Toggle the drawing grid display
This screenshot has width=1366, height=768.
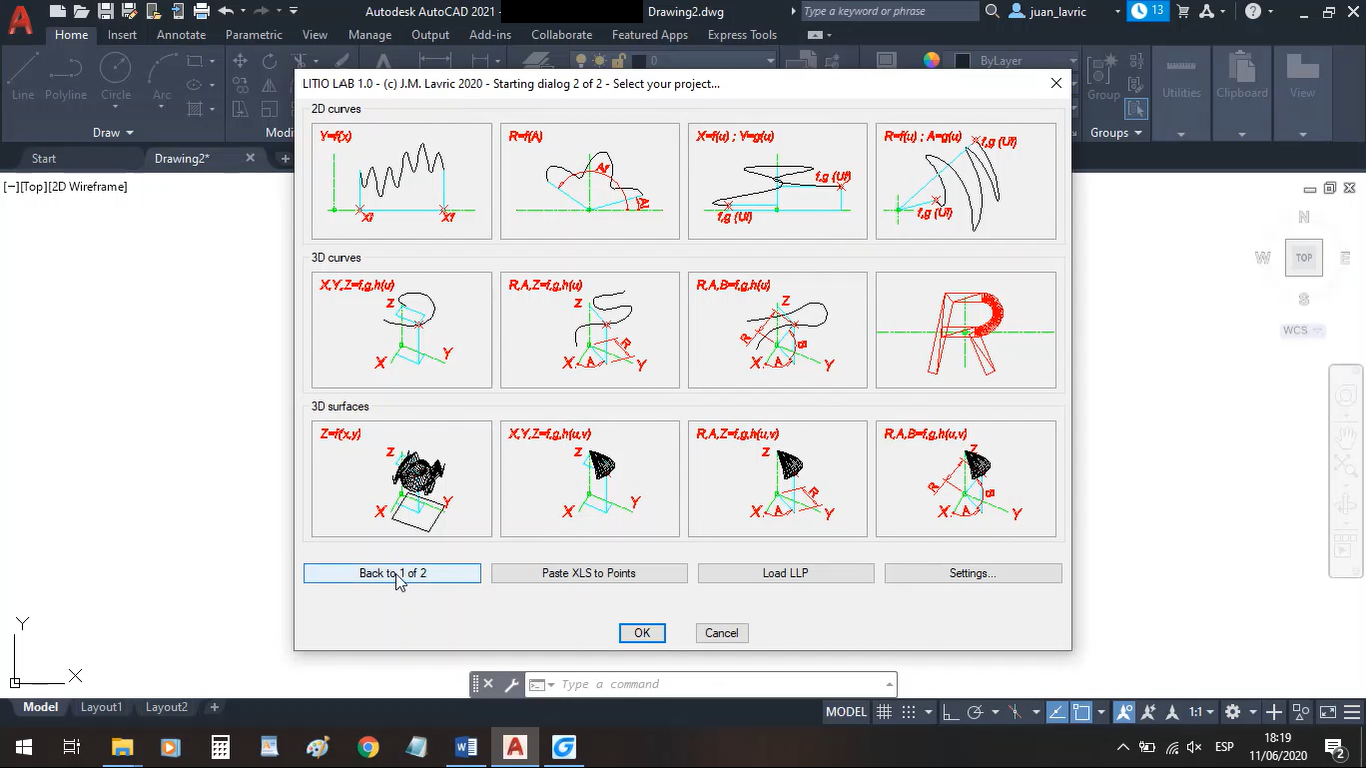click(x=884, y=712)
